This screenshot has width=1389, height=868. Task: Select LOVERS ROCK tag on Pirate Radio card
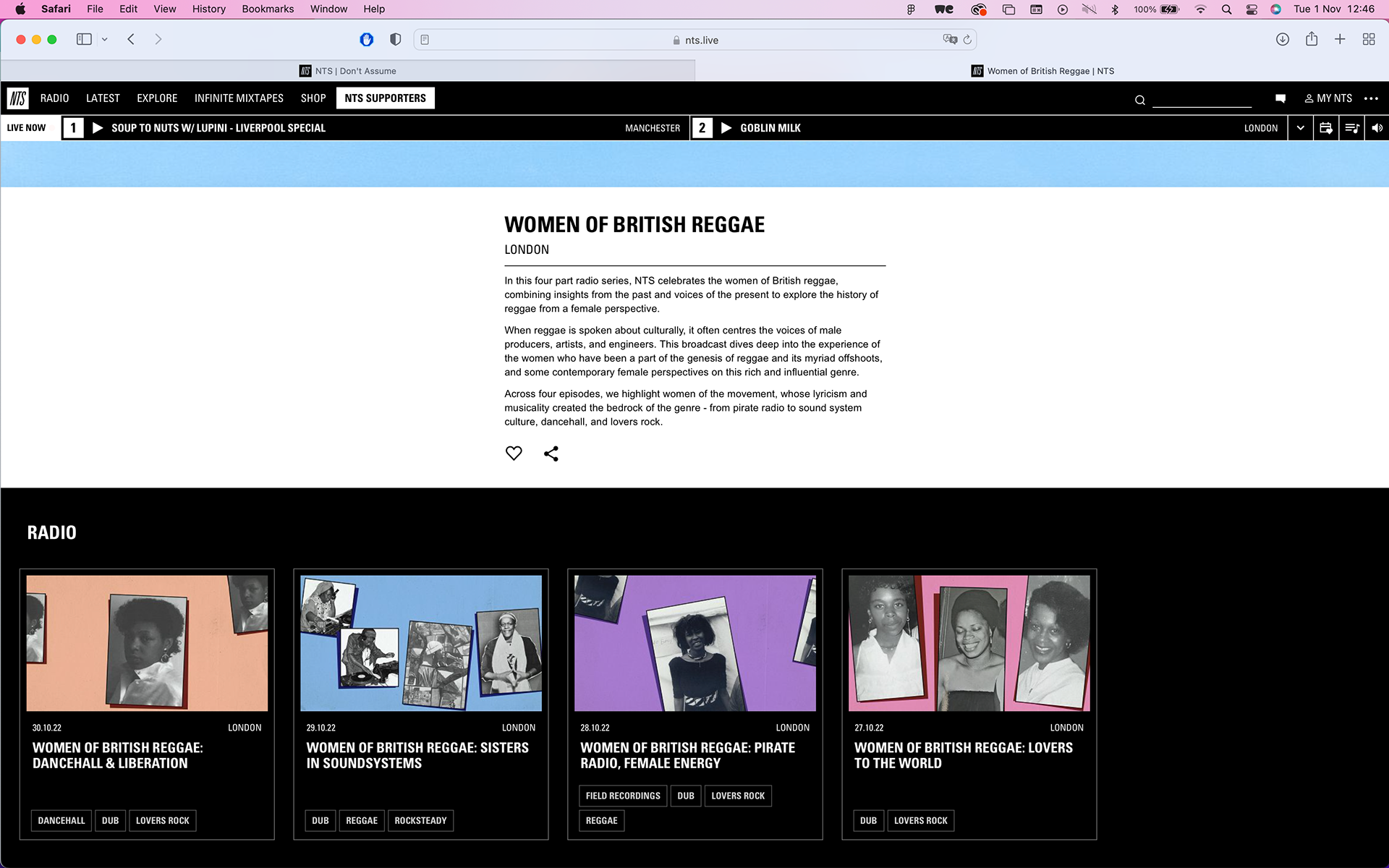pos(738,796)
